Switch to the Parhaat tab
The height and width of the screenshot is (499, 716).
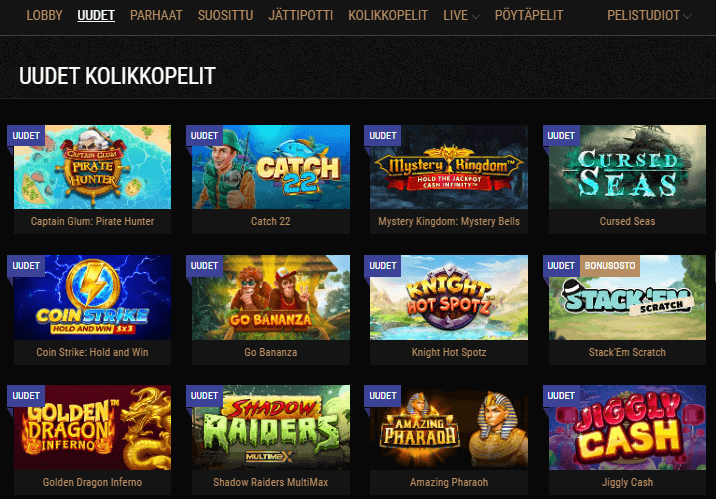(156, 16)
